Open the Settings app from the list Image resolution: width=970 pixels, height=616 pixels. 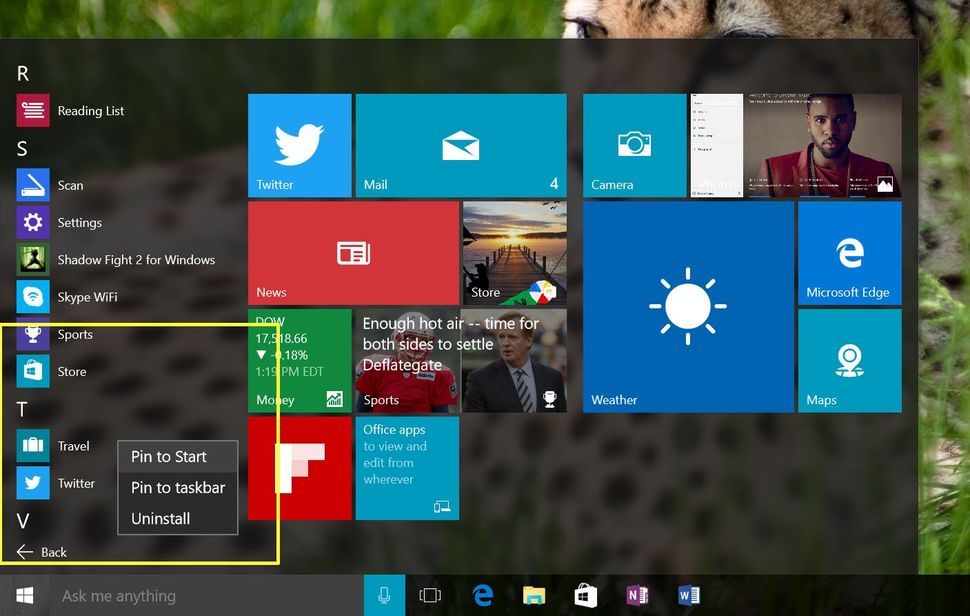78,222
